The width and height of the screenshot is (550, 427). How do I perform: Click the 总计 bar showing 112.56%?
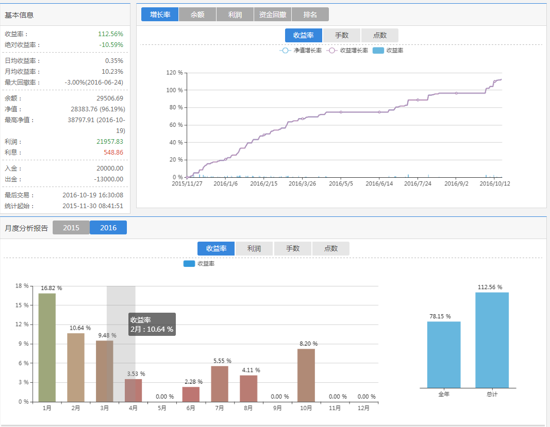tap(492, 340)
